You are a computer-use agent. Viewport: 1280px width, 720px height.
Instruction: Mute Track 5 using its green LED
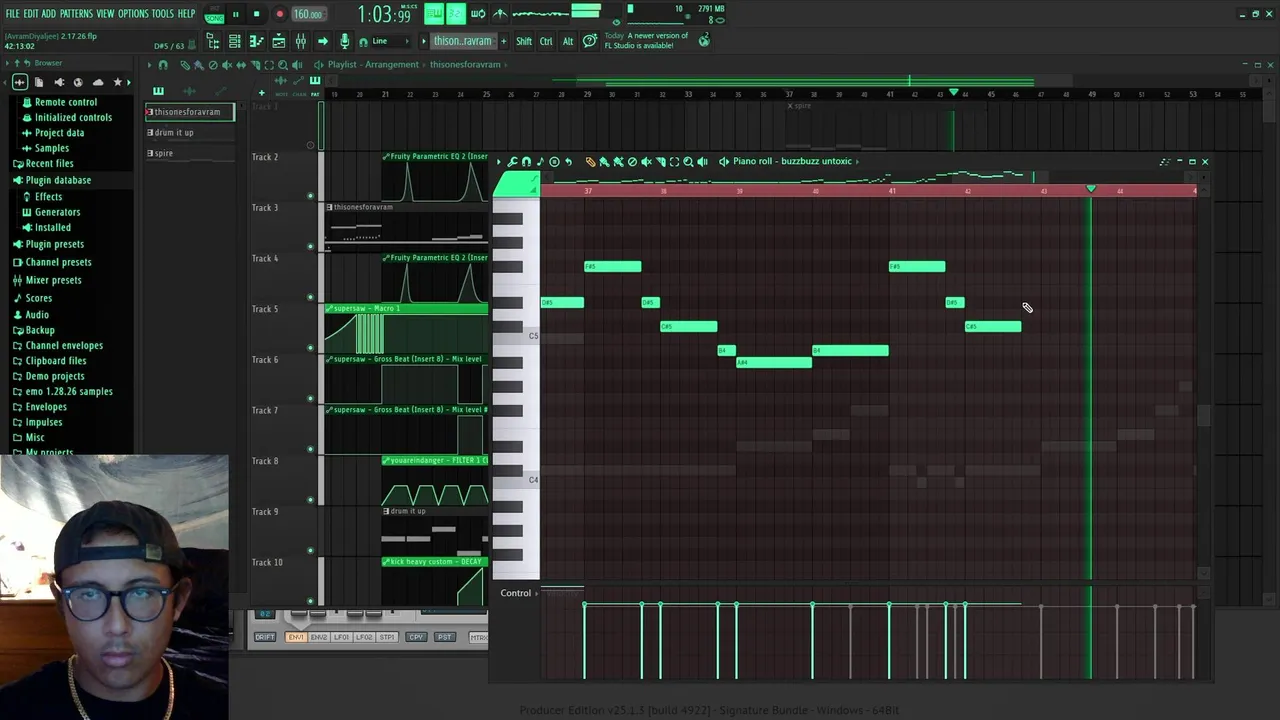point(310,347)
